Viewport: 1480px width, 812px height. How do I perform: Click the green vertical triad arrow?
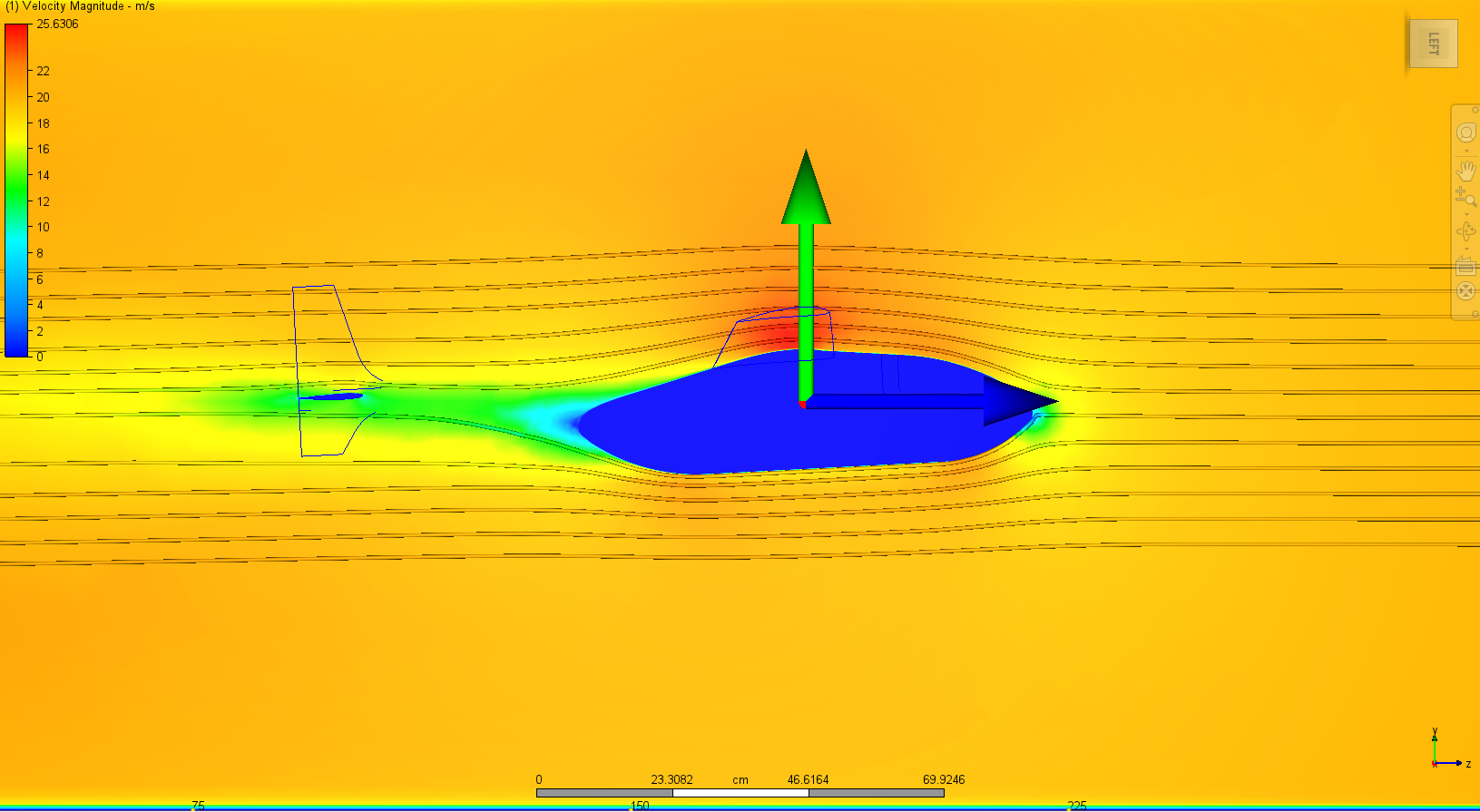[x=806, y=272]
